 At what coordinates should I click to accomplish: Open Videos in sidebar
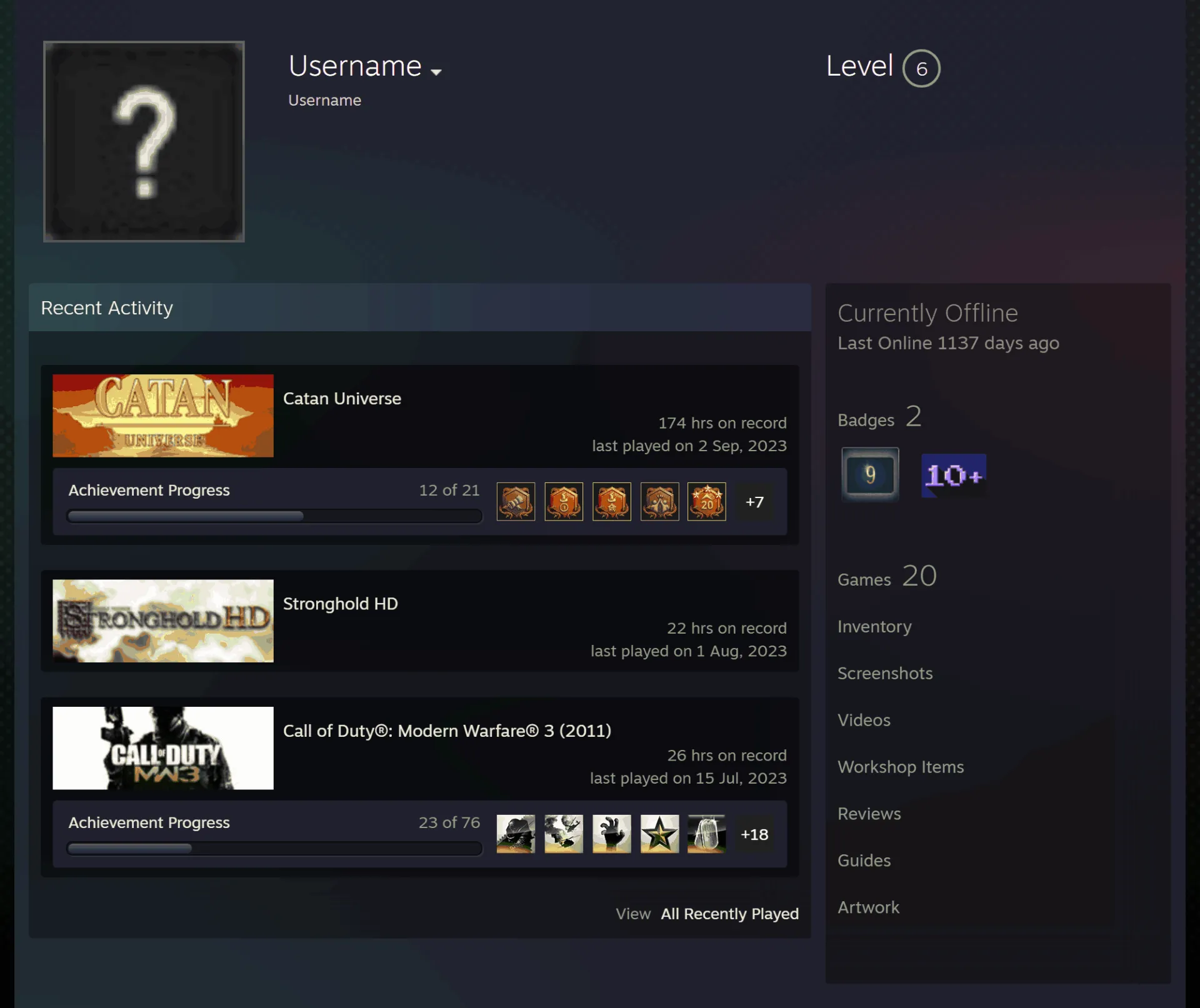tap(864, 720)
